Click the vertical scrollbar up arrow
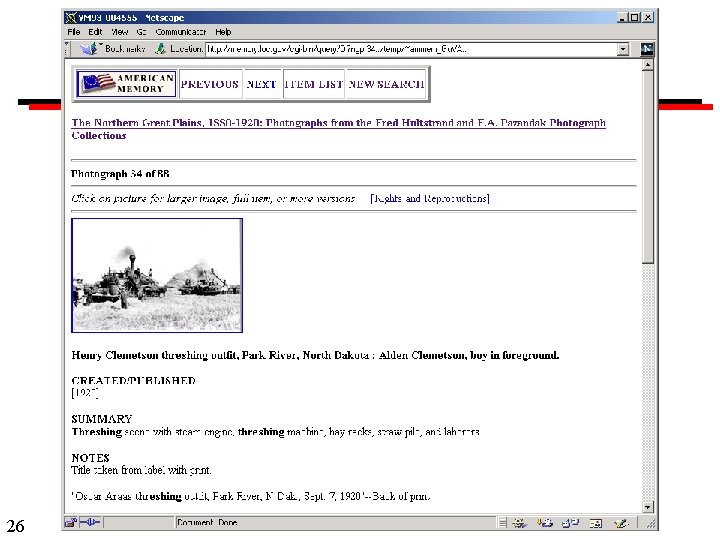Screen dimensions: 720x540 [648, 65]
